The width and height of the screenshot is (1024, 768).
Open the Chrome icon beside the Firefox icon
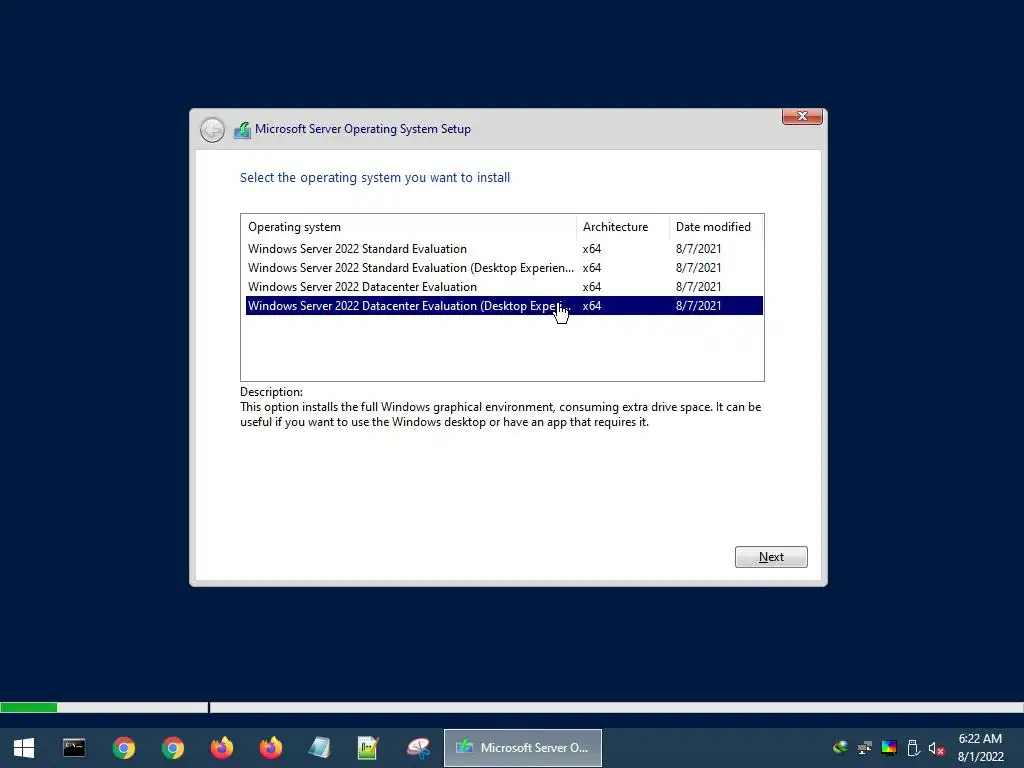[172, 748]
